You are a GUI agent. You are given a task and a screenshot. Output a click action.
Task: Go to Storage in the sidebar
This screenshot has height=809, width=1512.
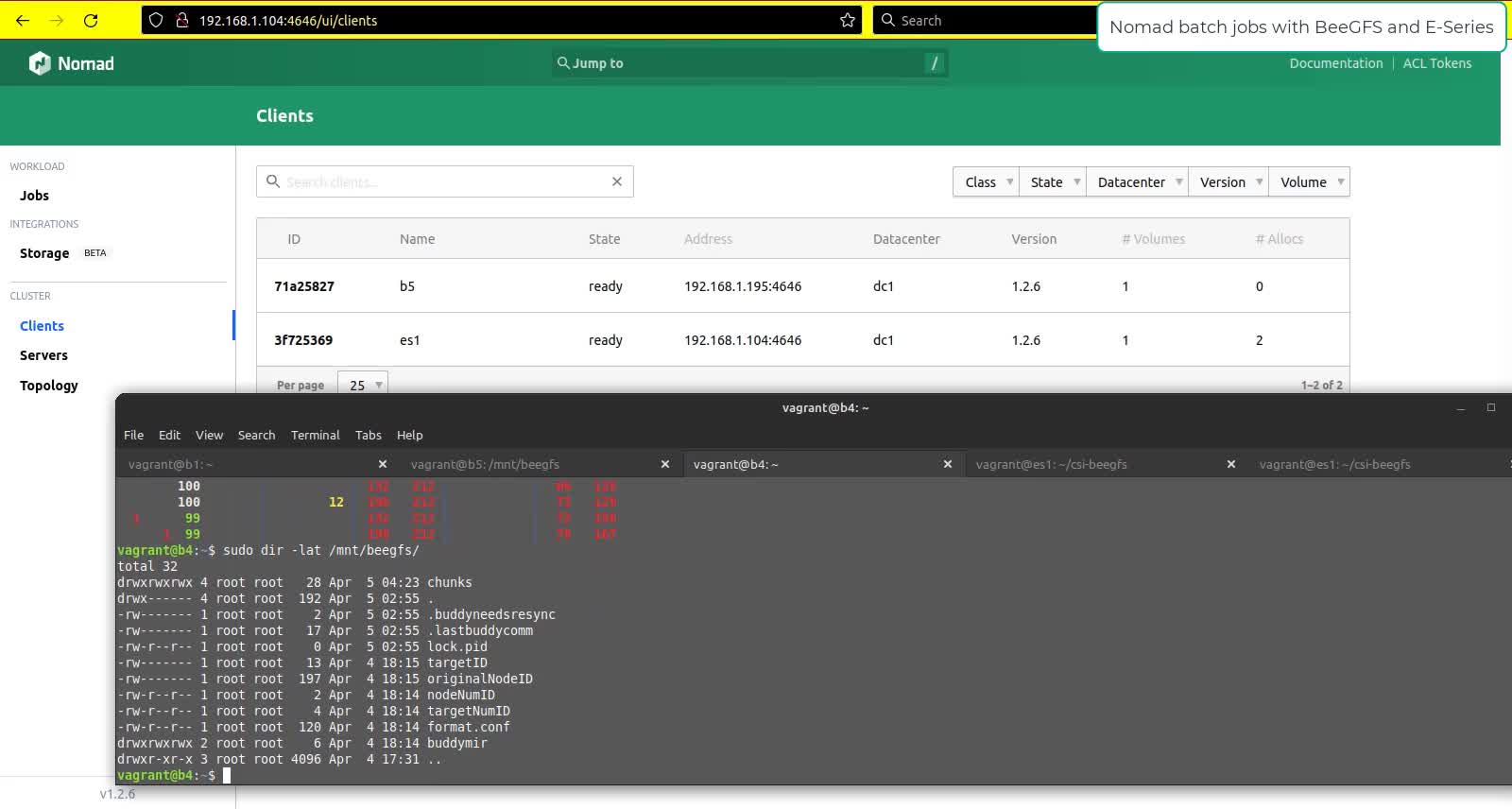coord(44,253)
